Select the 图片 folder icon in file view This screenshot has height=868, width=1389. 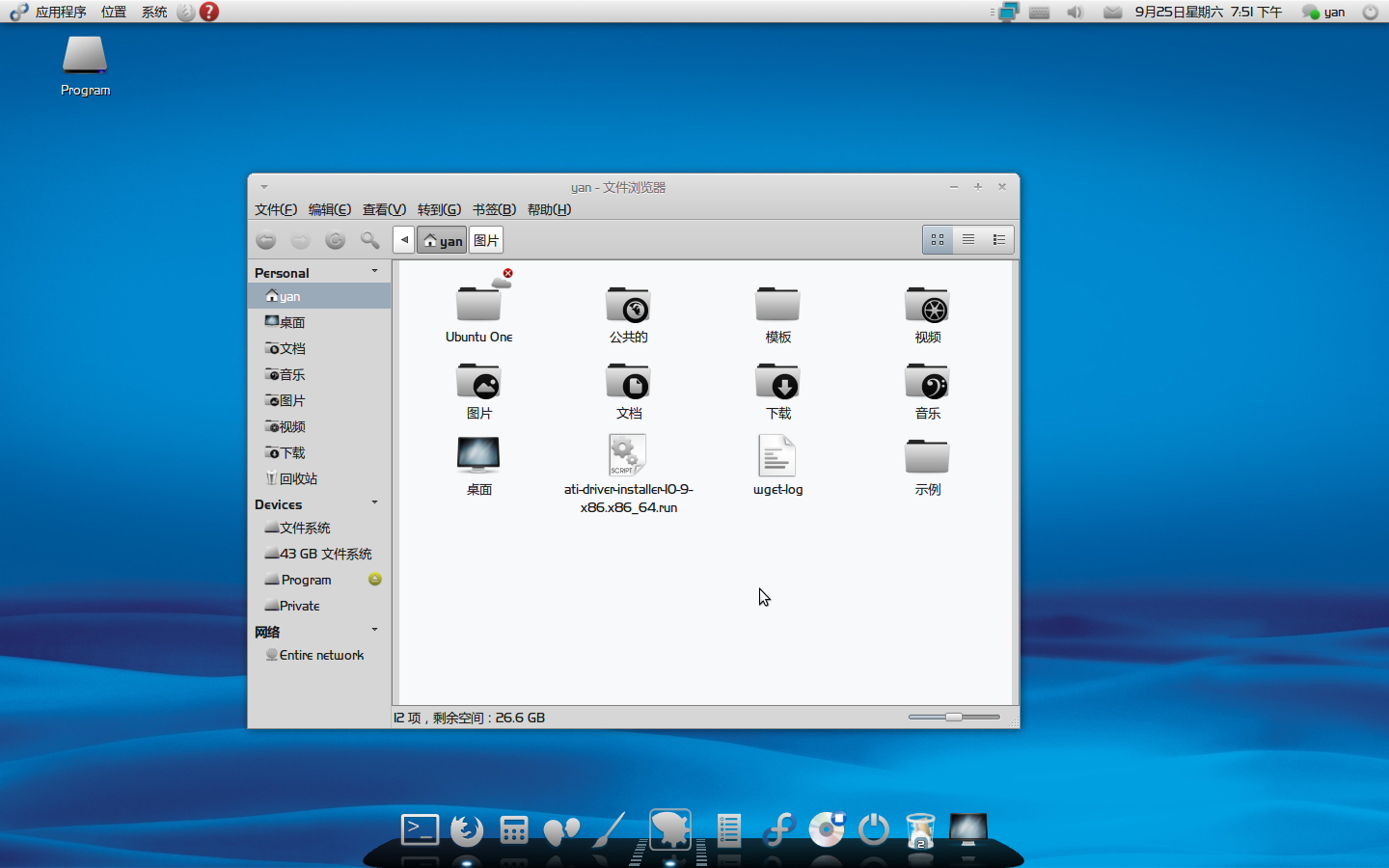pos(479,391)
